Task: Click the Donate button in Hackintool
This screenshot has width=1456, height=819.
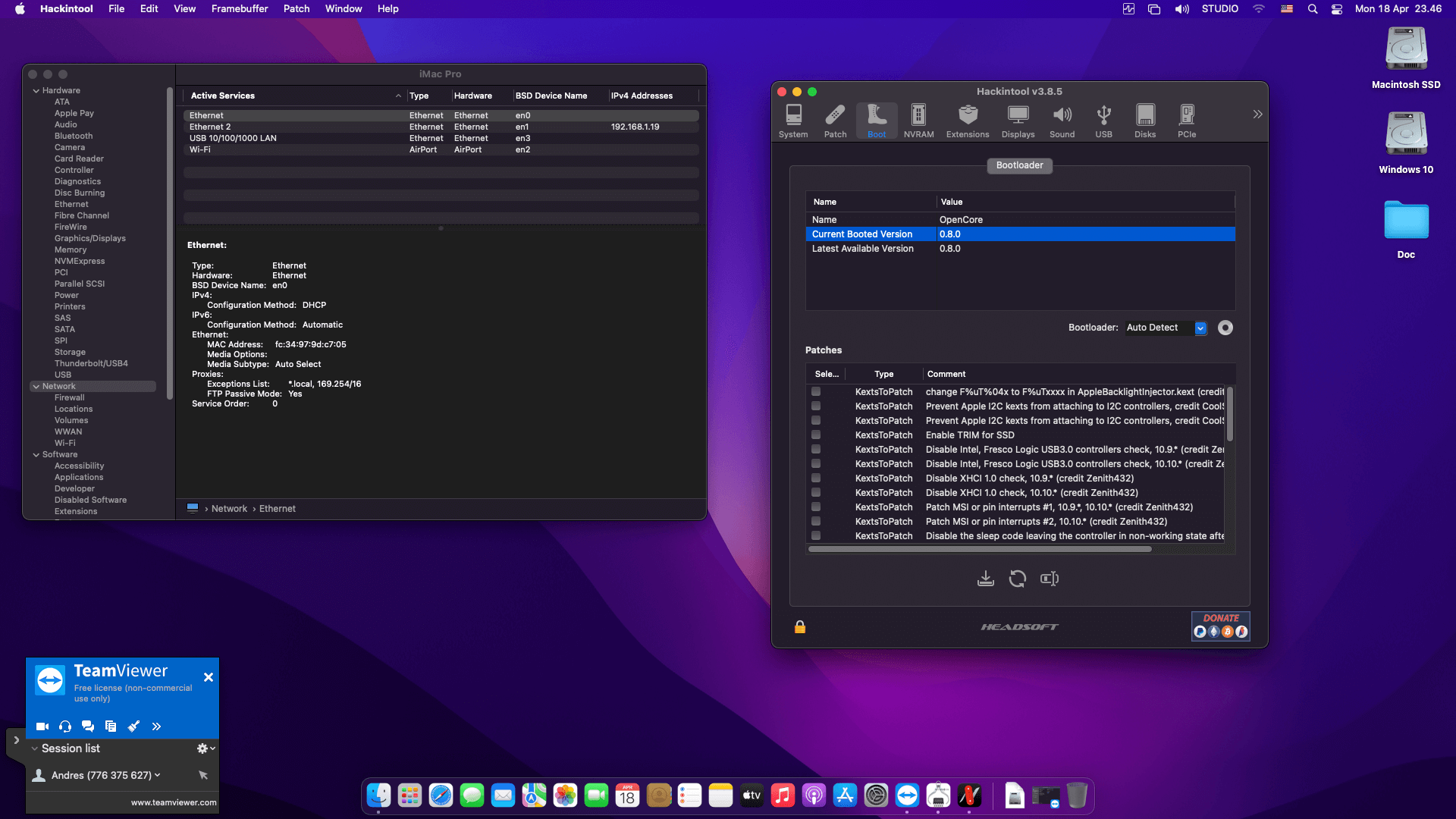Action: 1221,626
